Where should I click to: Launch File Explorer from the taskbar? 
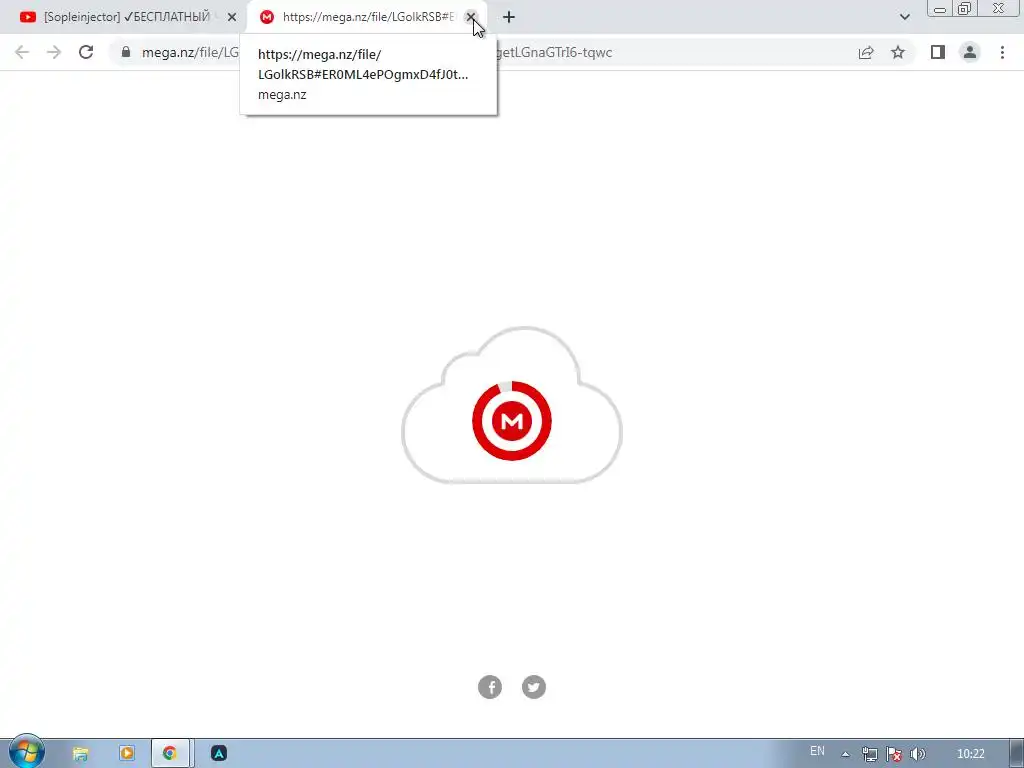(x=80, y=754)
